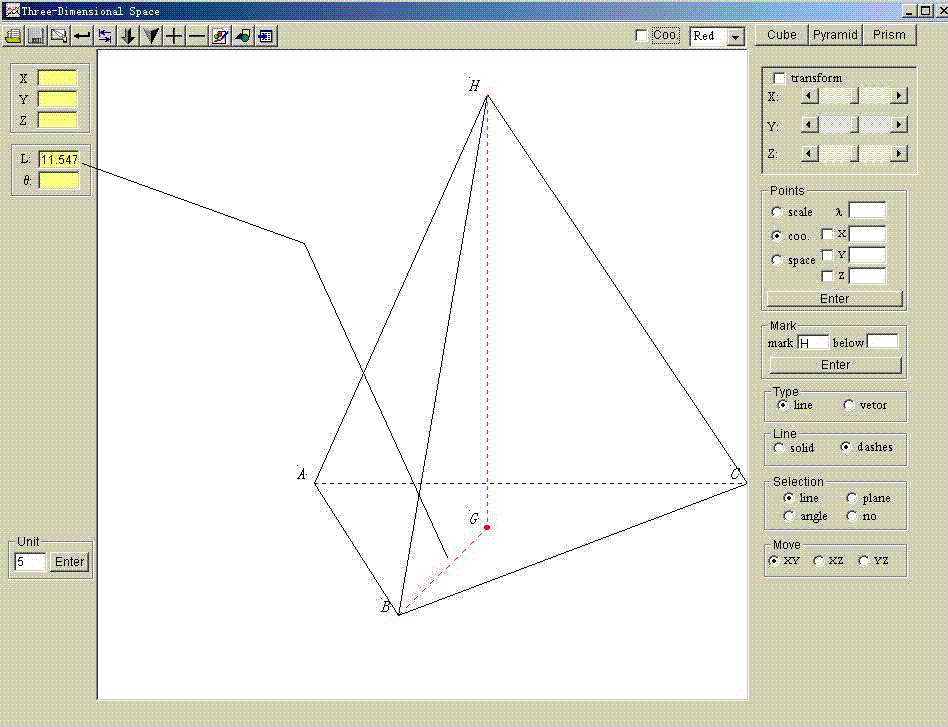Click the mark field containing H
Screen dimensions: 948x727
(x=813, y=343)
